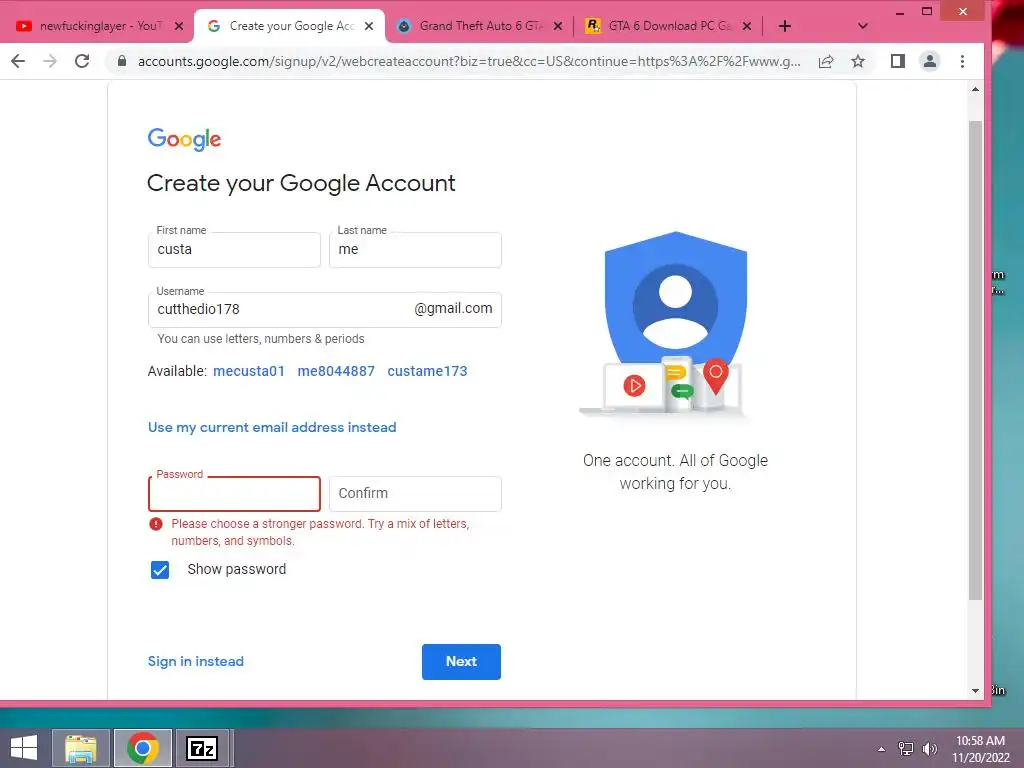Open the Chrome profile avatar

[x=929, y=61]
